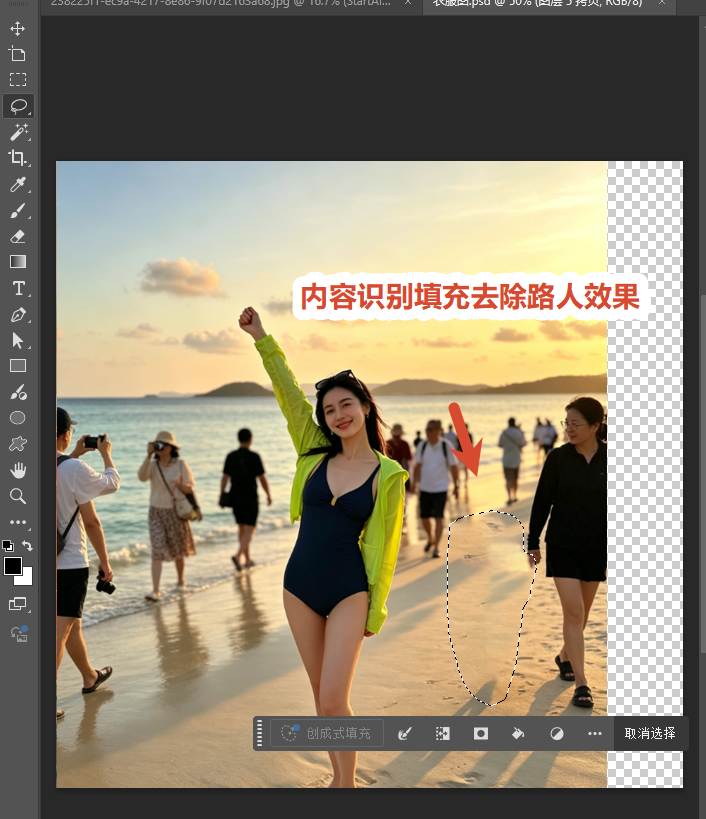
Task: Select the Artboard tool
Action: (18, 54)
